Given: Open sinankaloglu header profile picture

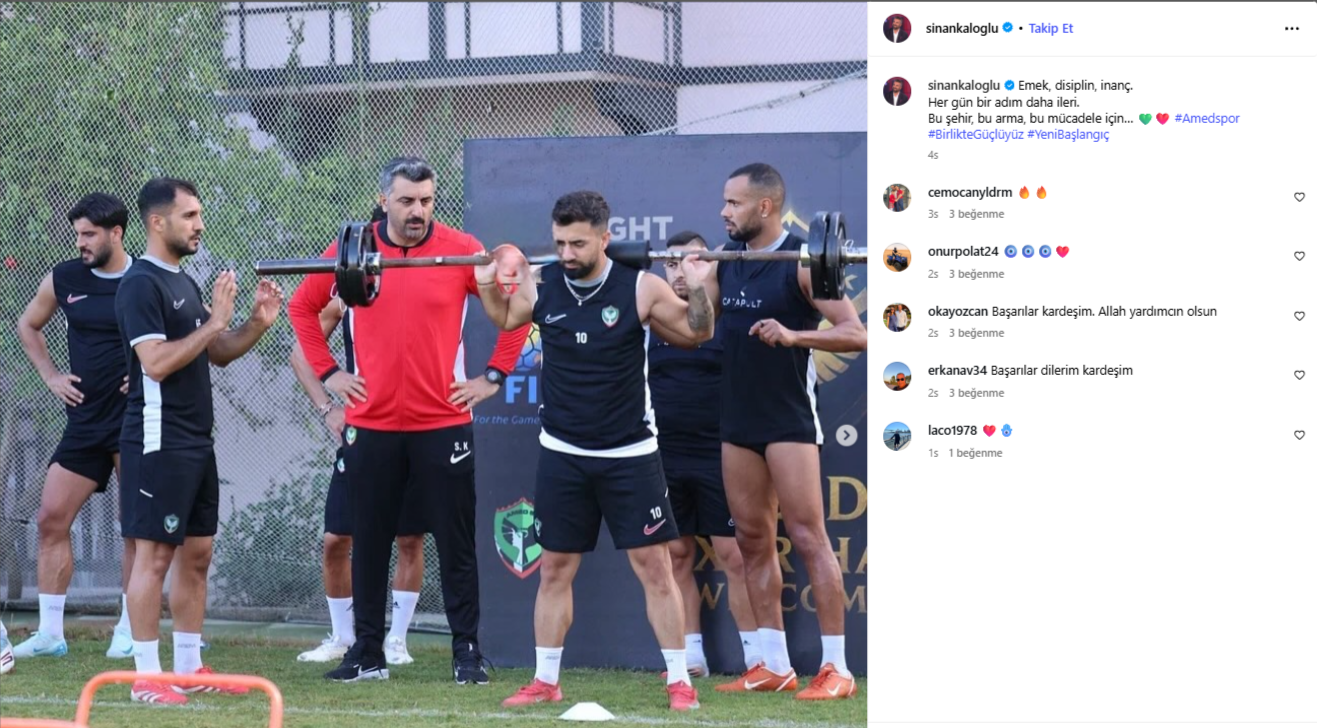Looking at the screenshot, I should (897, 28).
